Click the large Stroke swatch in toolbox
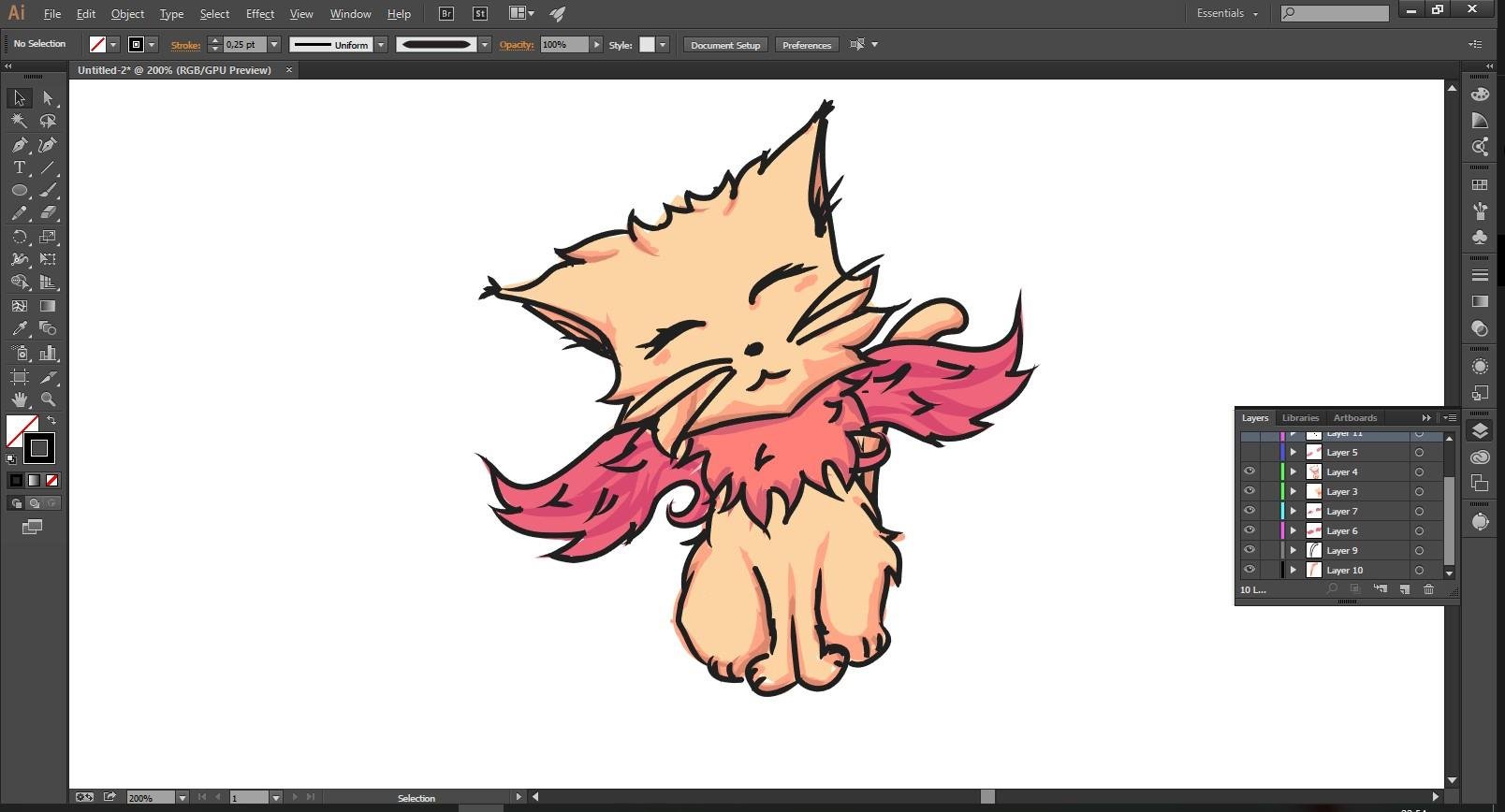The height and width of the screenshot is (812, 1505). [x=39, y=448]
